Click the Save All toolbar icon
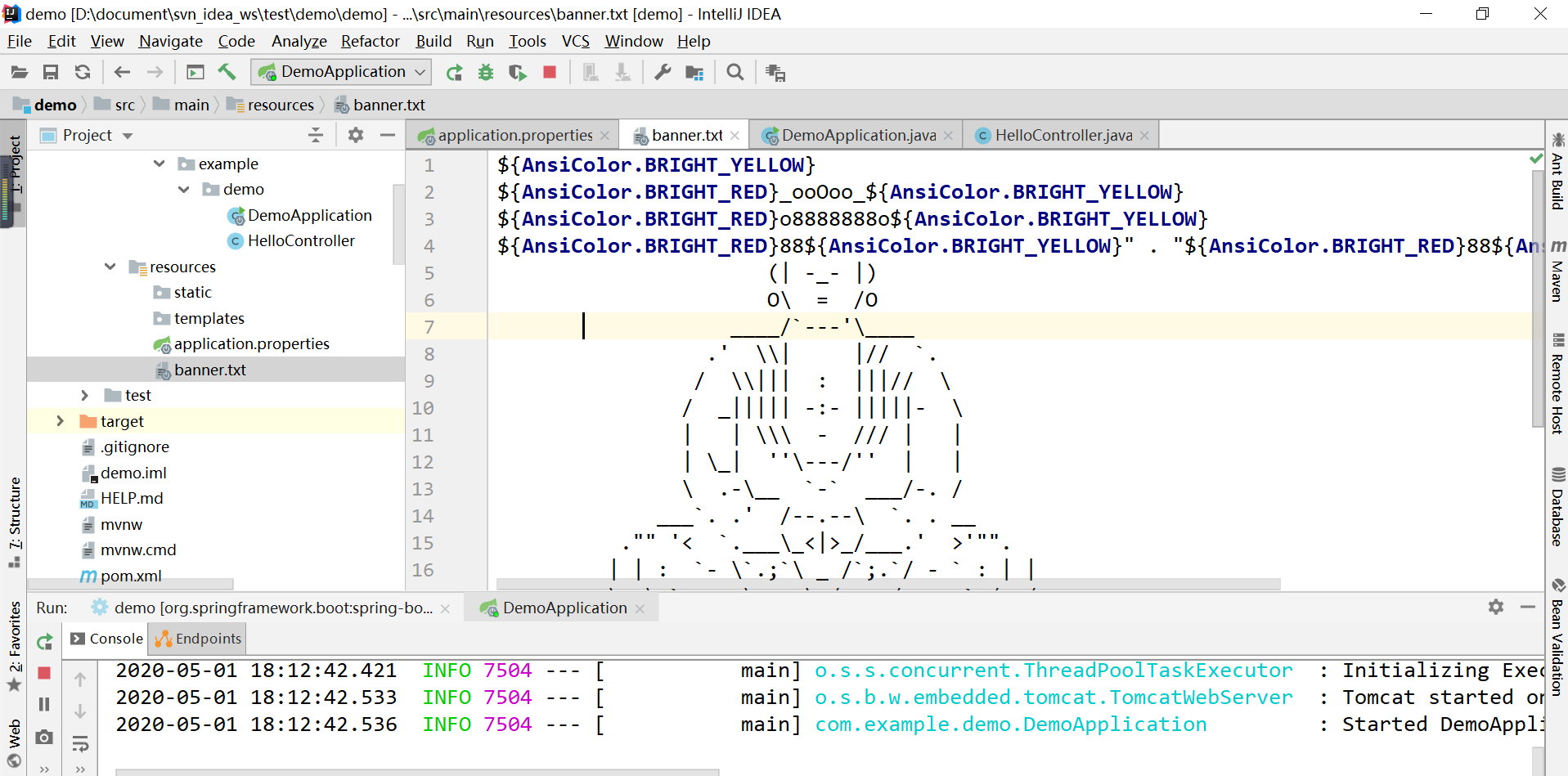The image size is (1568, 776). [51, 73]
